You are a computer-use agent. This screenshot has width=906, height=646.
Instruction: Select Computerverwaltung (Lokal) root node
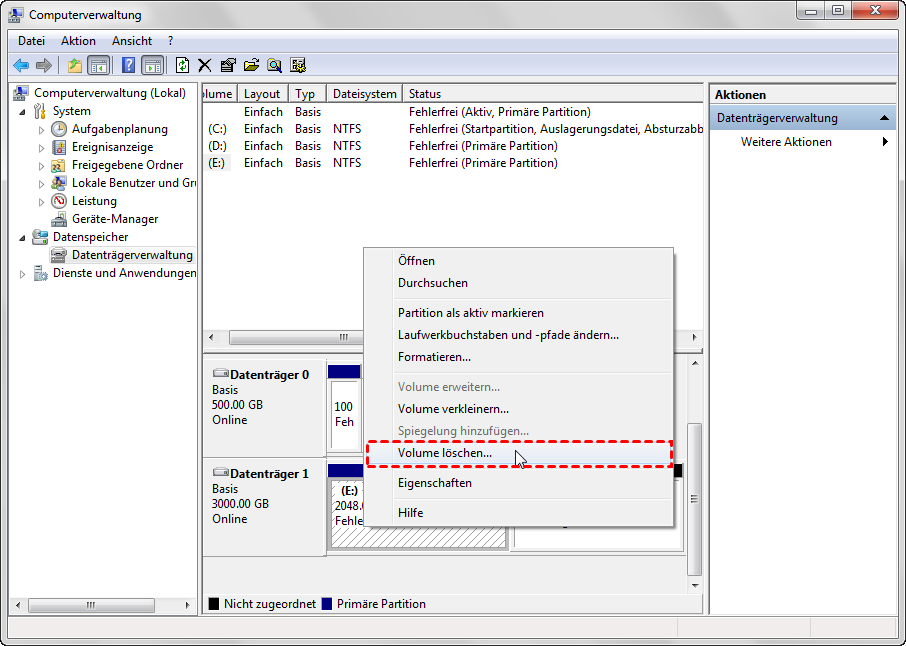pos(110,93)
